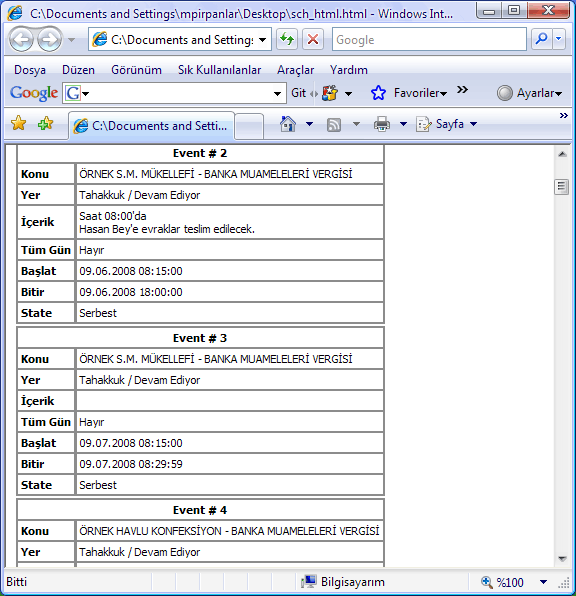The width and height of the screenshot is (576, 596).
Task: Click Event 3 end time 09.07.2008 08:29:59
Action: coord(131,464)
